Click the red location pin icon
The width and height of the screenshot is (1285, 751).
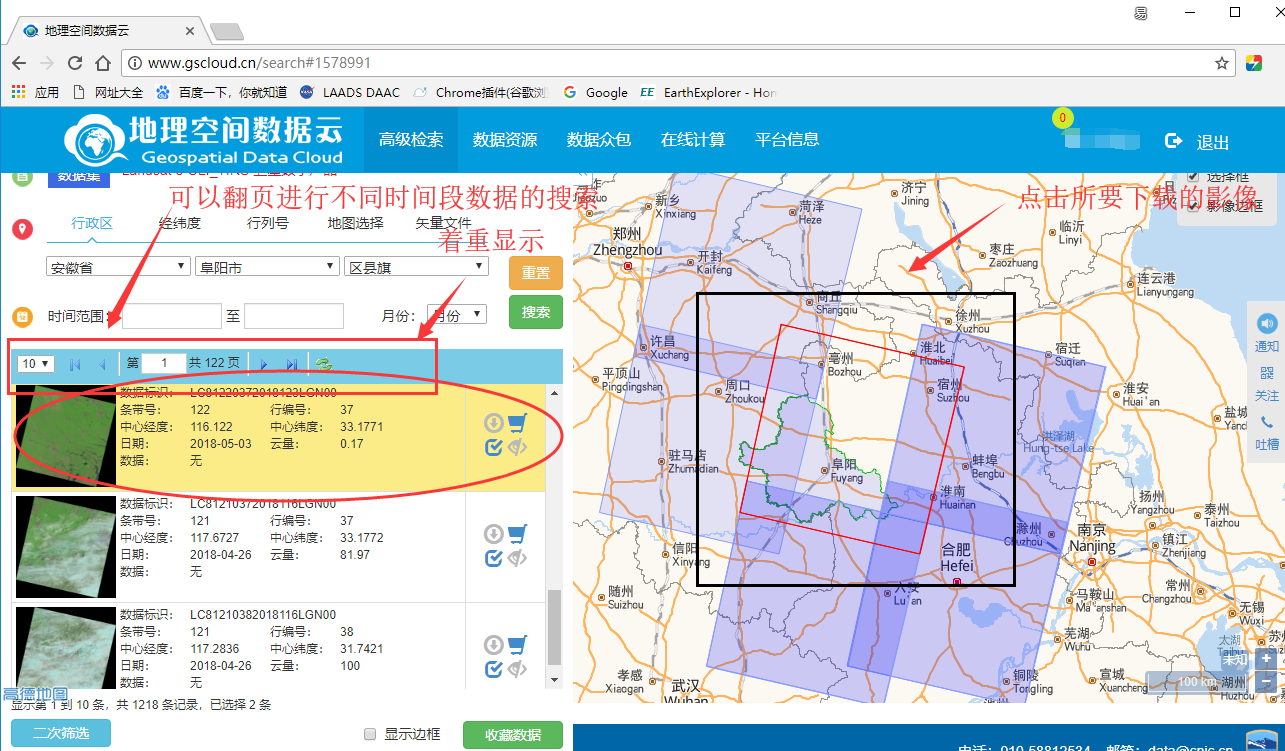(x=22, y=229)
